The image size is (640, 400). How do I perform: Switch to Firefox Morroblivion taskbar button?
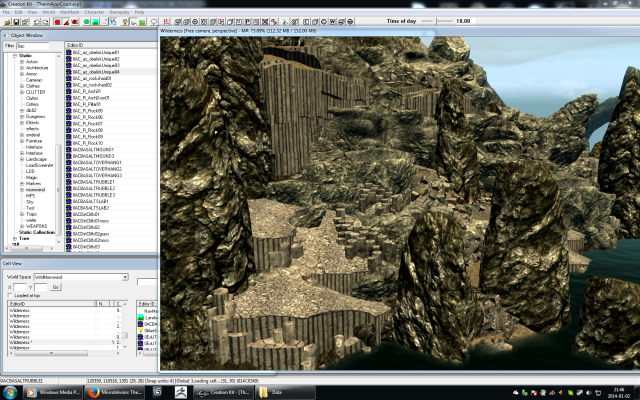pos(116,393)
